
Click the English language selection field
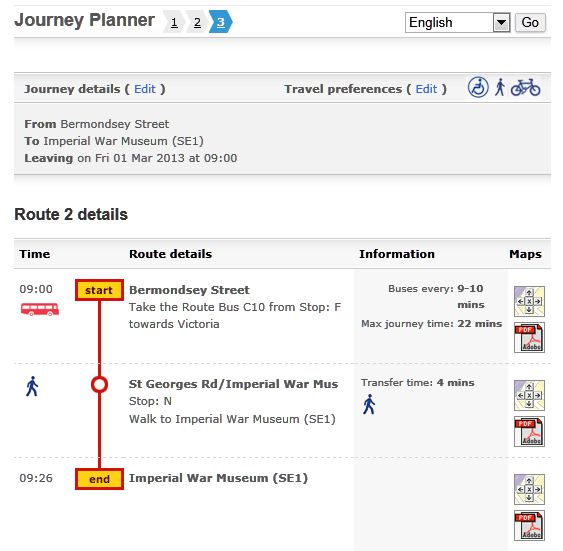point(457,23)
